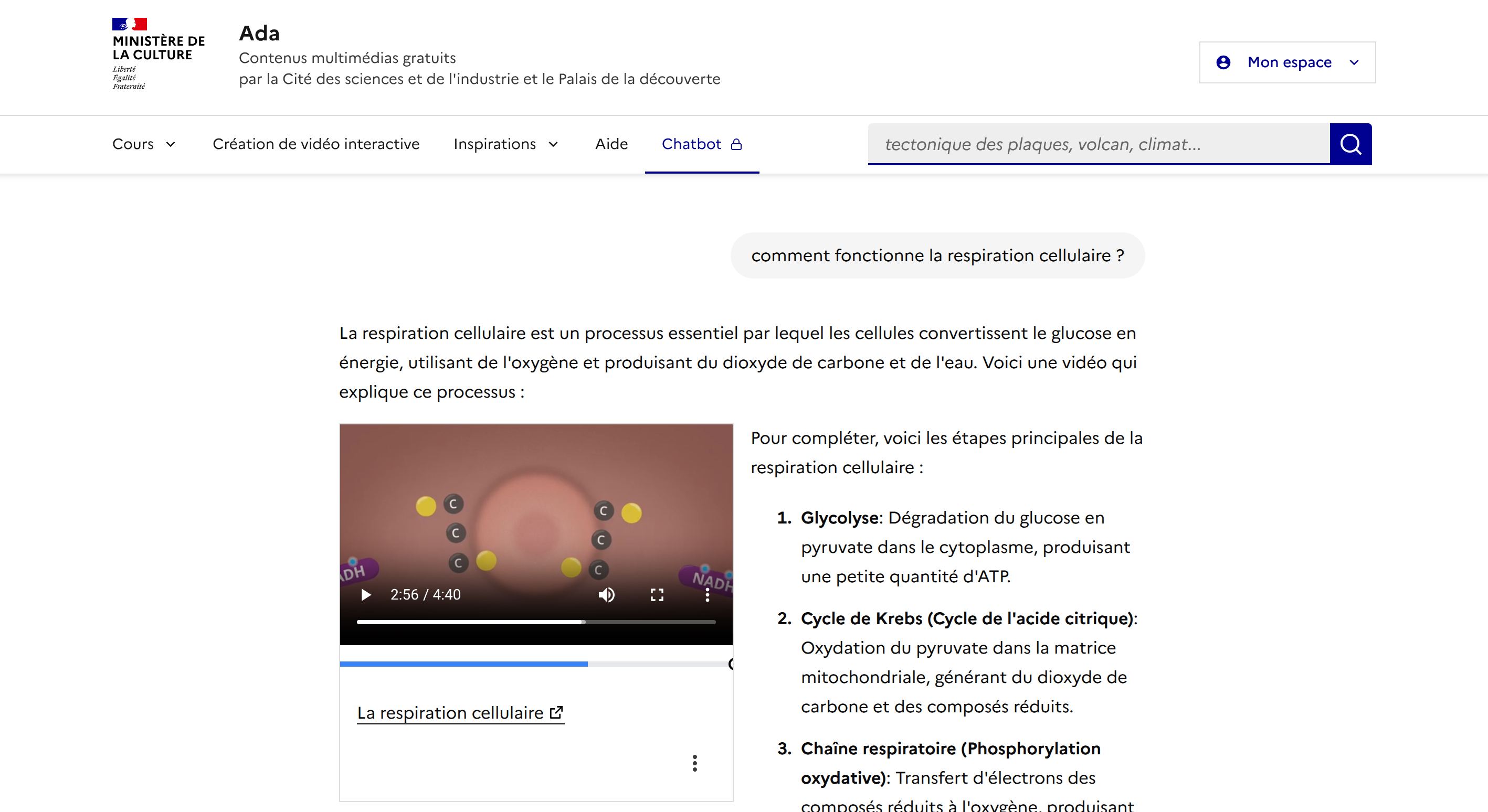Click the search magnifier button
Viewport: 1488px width, 812px height.
(x=1350, y=144)
